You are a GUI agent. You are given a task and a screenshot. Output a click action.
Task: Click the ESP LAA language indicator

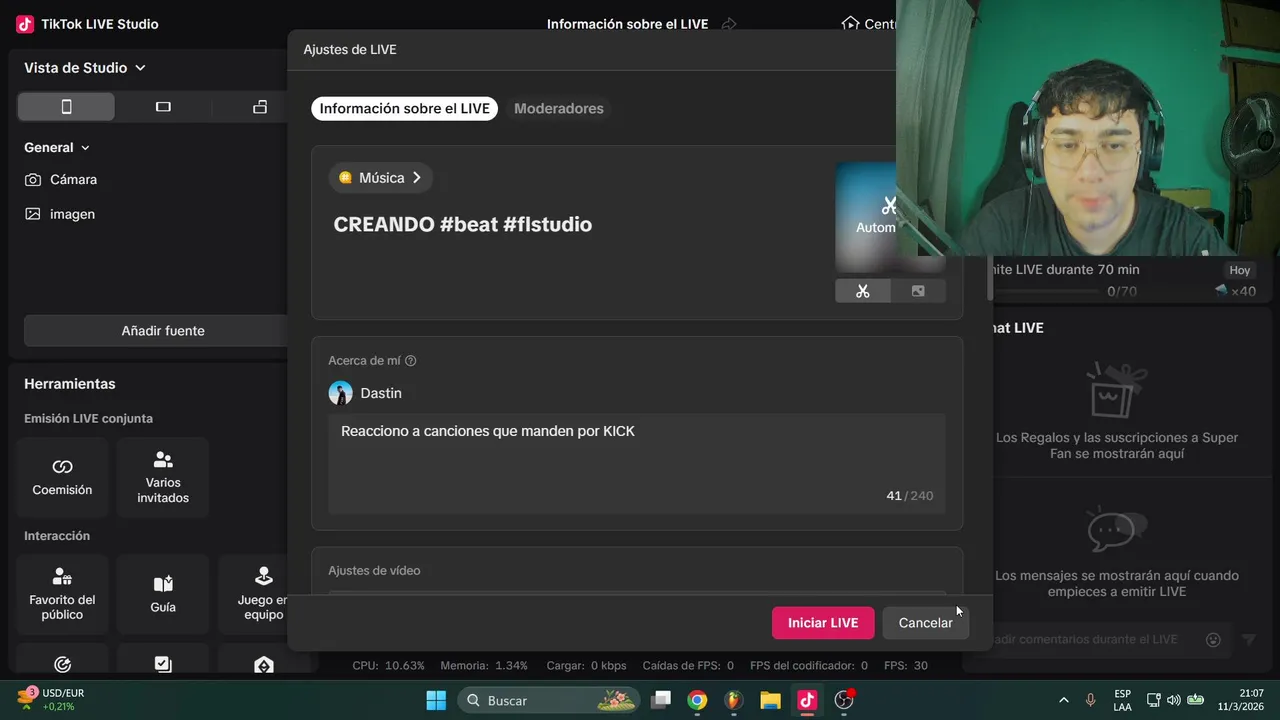click(1122, 700)
